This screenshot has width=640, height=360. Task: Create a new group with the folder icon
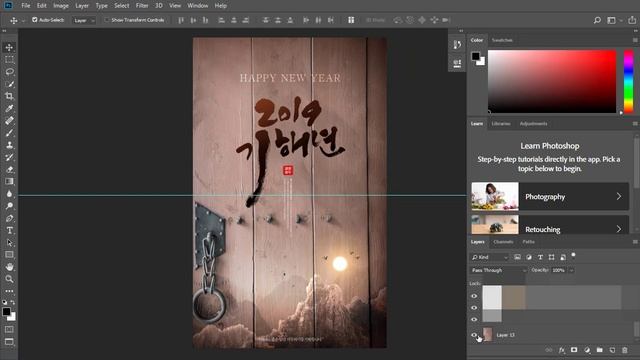599,350
